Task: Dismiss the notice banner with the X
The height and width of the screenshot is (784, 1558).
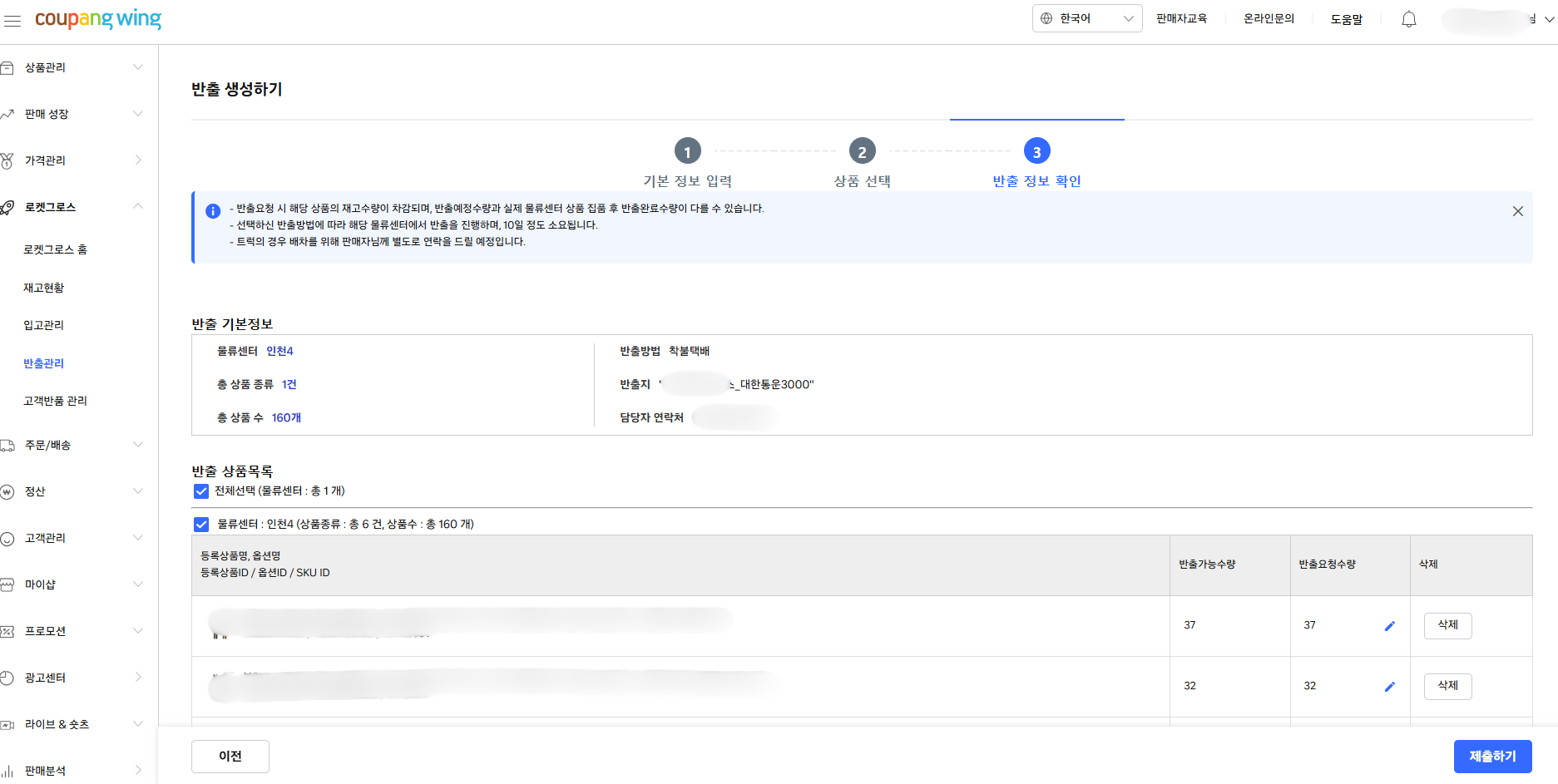Action: tap(1518, 210)
